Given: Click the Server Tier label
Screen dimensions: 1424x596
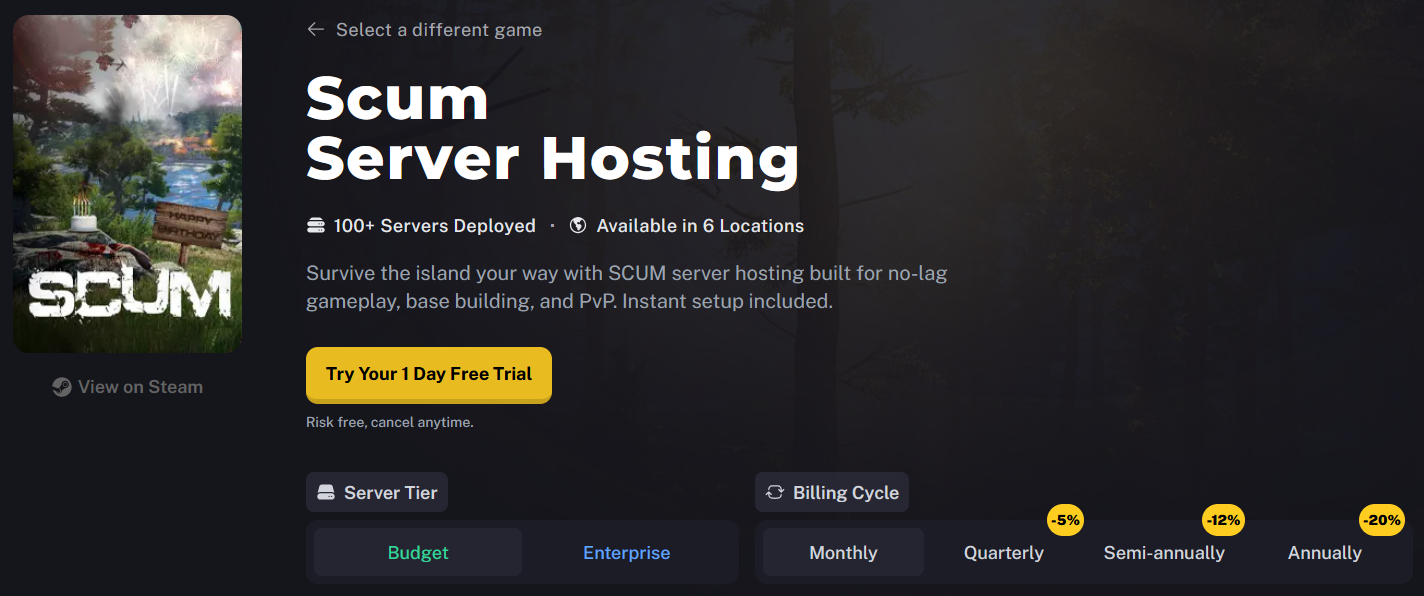Looking at the screenshot, I should [x=391, y=493].
